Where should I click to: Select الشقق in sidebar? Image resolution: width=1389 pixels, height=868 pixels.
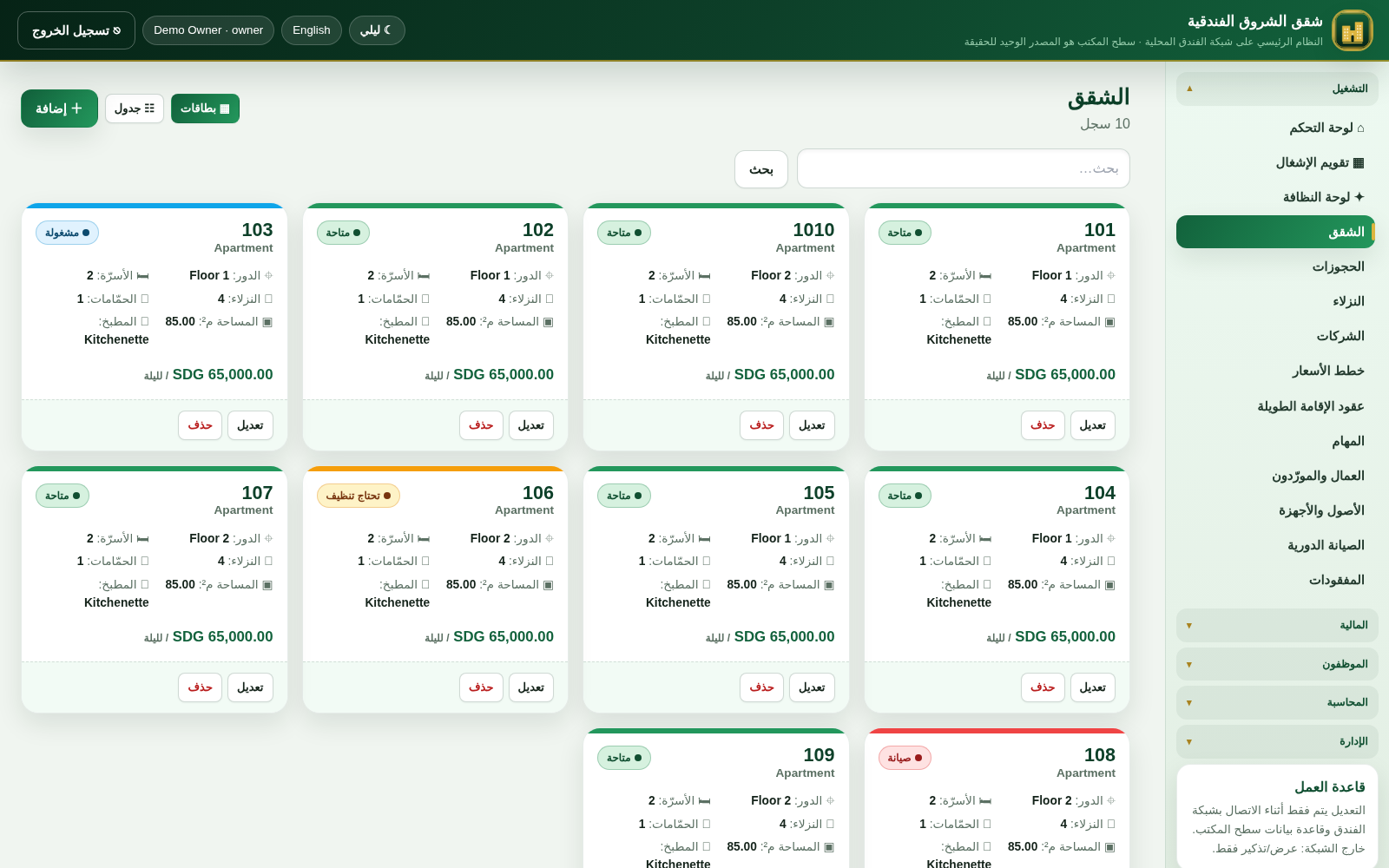[1275, 232]
